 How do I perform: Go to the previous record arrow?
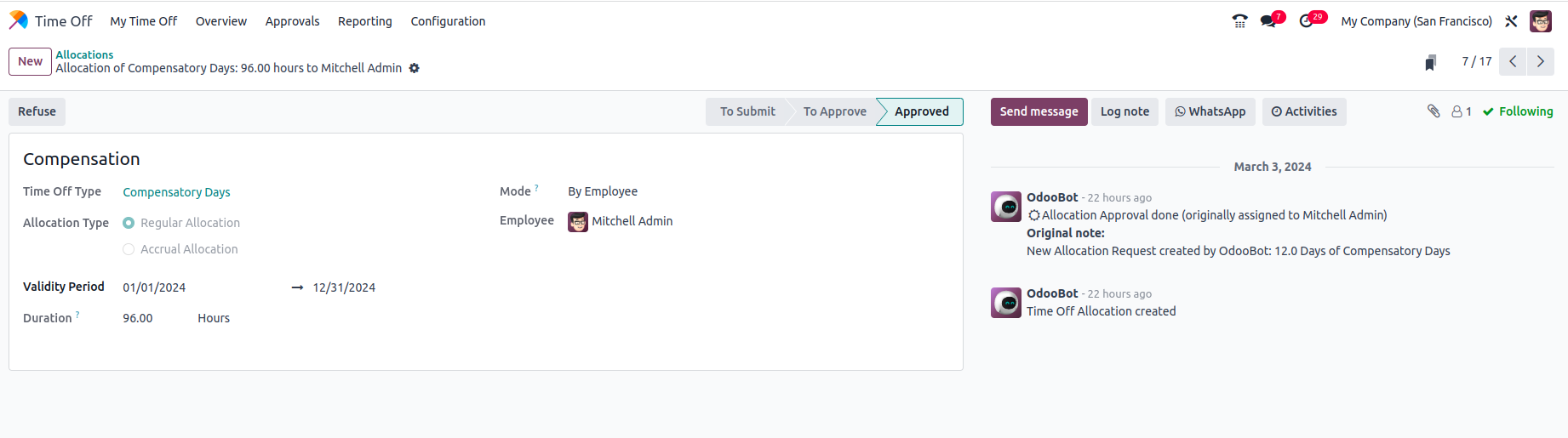1513,61
